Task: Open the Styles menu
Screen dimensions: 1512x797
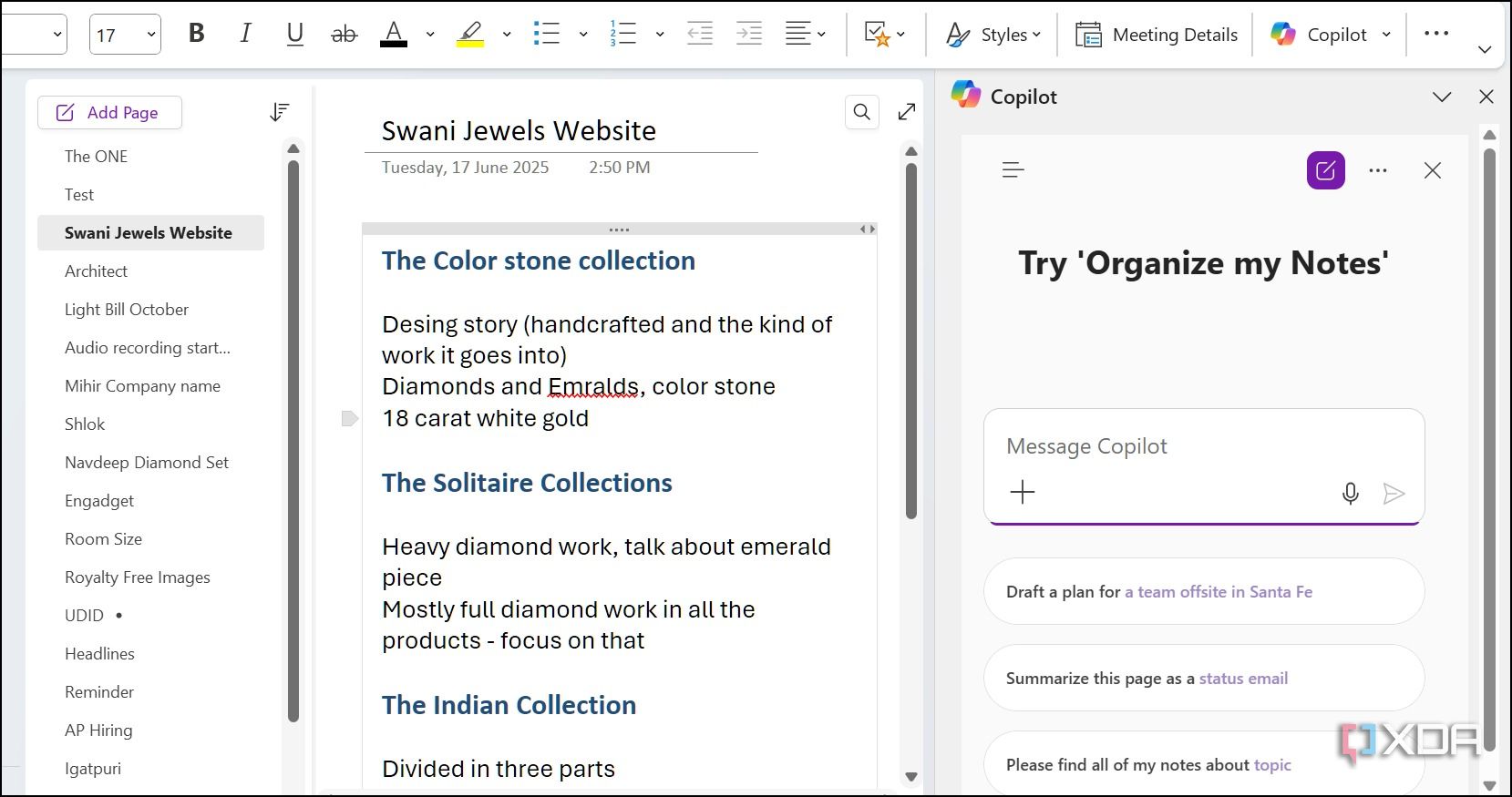Action: (x=993, y=35)
